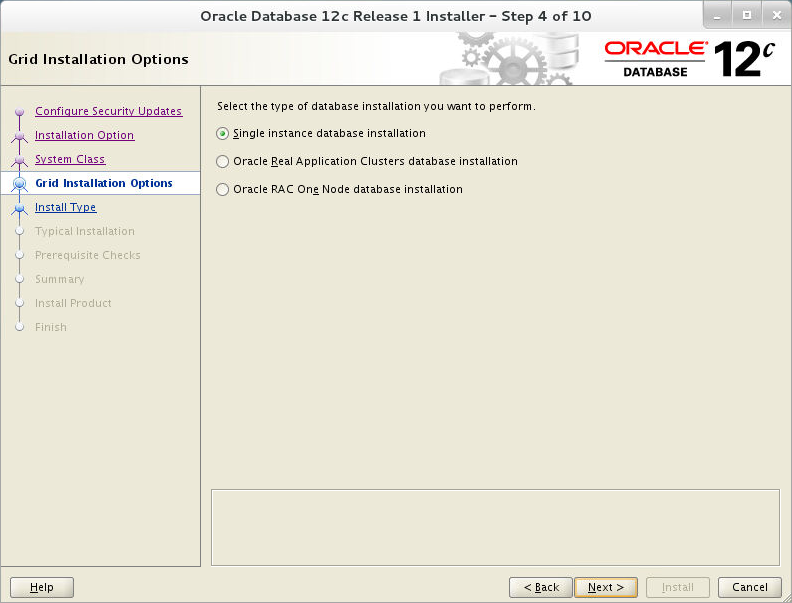This screenshot has height=603, width=792.
Task: Click the Oracle 12c Database logo
Action: (689, 59)
